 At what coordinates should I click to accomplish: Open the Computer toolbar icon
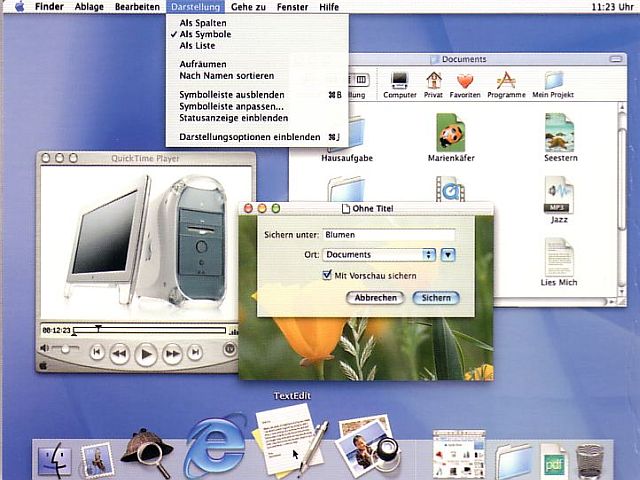coord(400,82)
